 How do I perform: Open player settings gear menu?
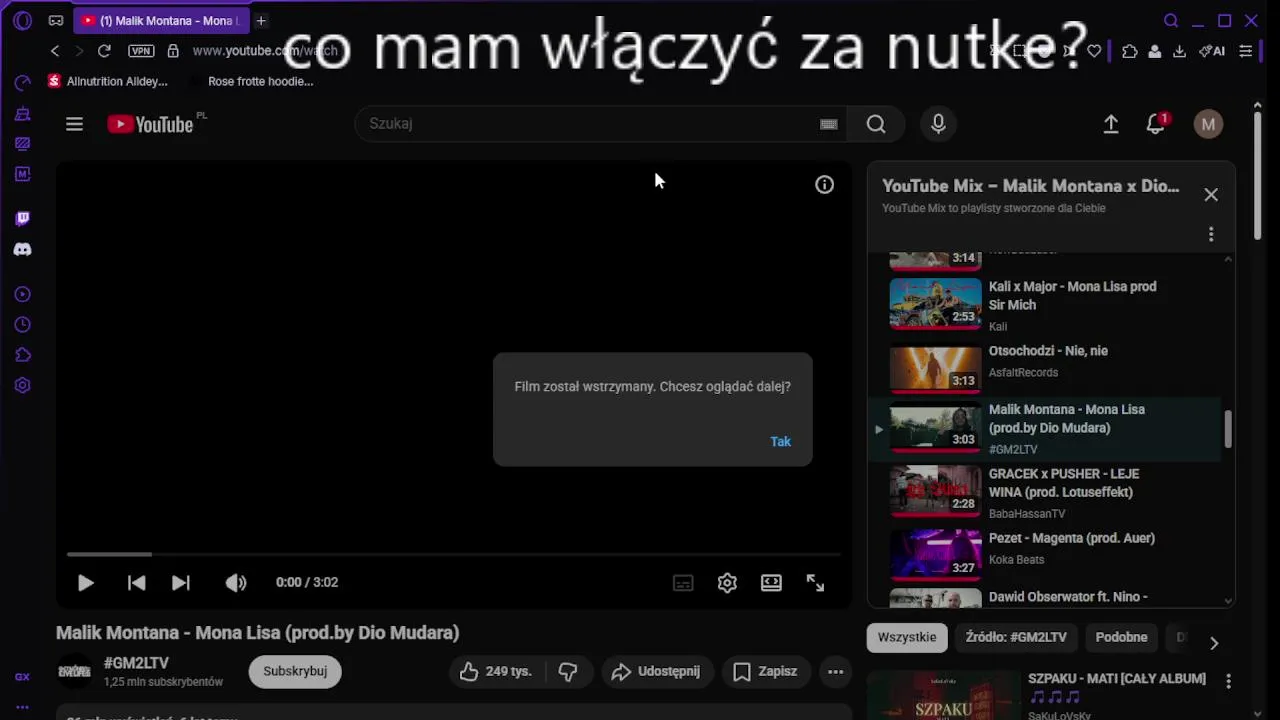pos(727,583)
